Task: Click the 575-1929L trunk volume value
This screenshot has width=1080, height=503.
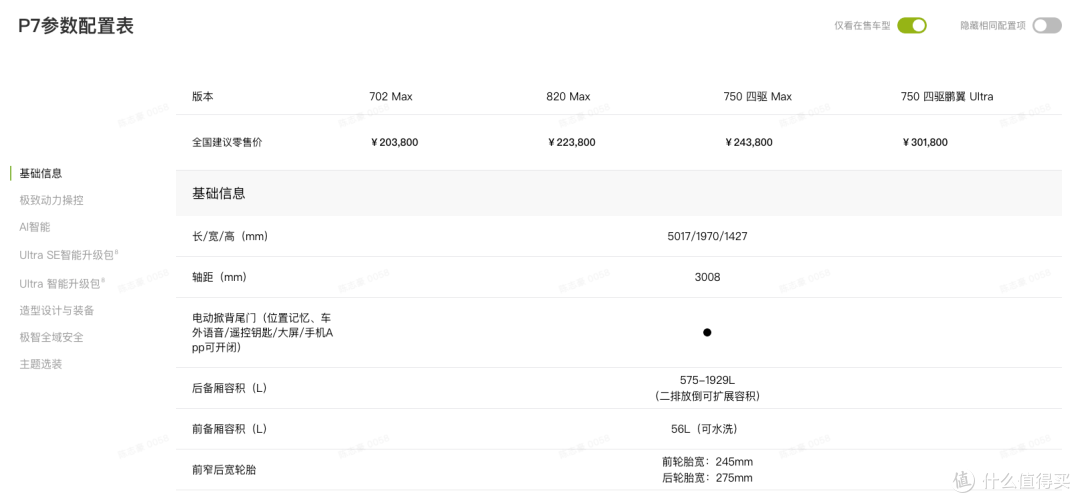Action: pos(707,380)
